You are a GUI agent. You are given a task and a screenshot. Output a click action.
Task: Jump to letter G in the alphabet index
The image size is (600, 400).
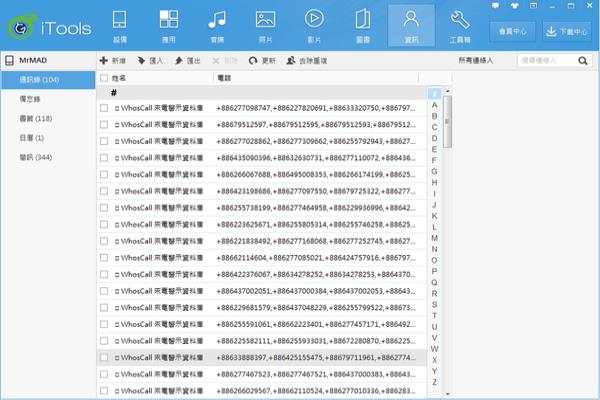pos(434,171)
